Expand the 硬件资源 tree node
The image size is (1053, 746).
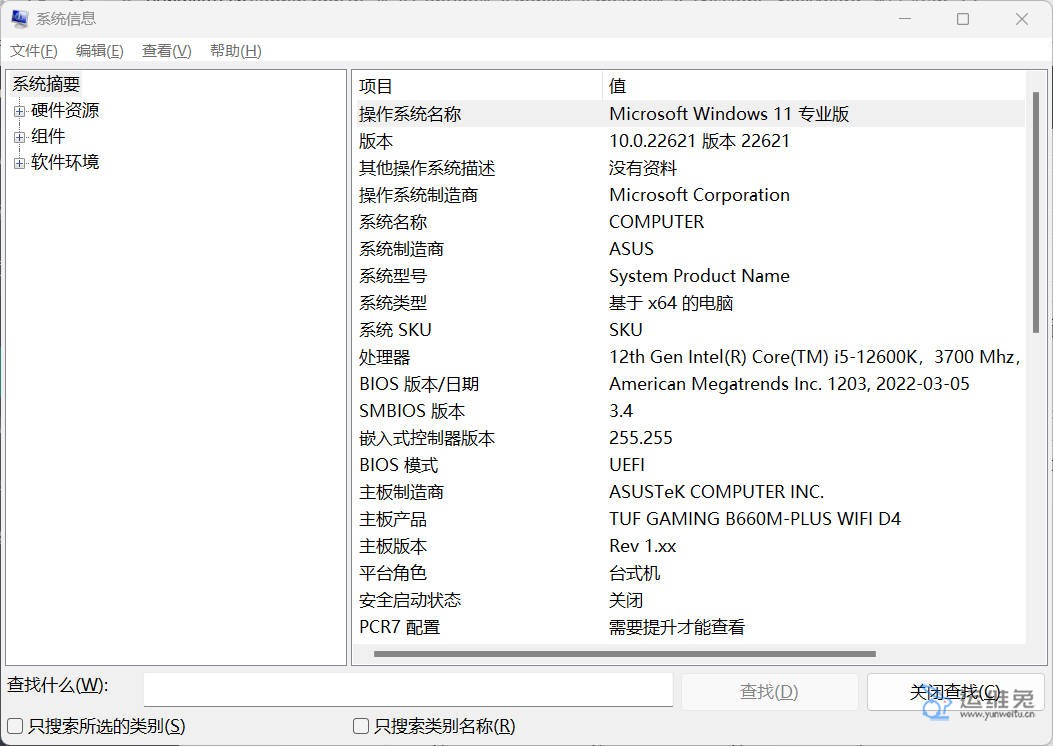(19, 111)
